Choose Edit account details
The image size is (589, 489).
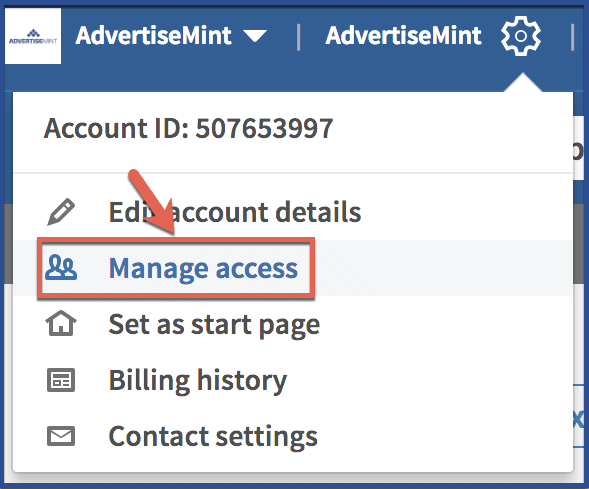point(235,212)
